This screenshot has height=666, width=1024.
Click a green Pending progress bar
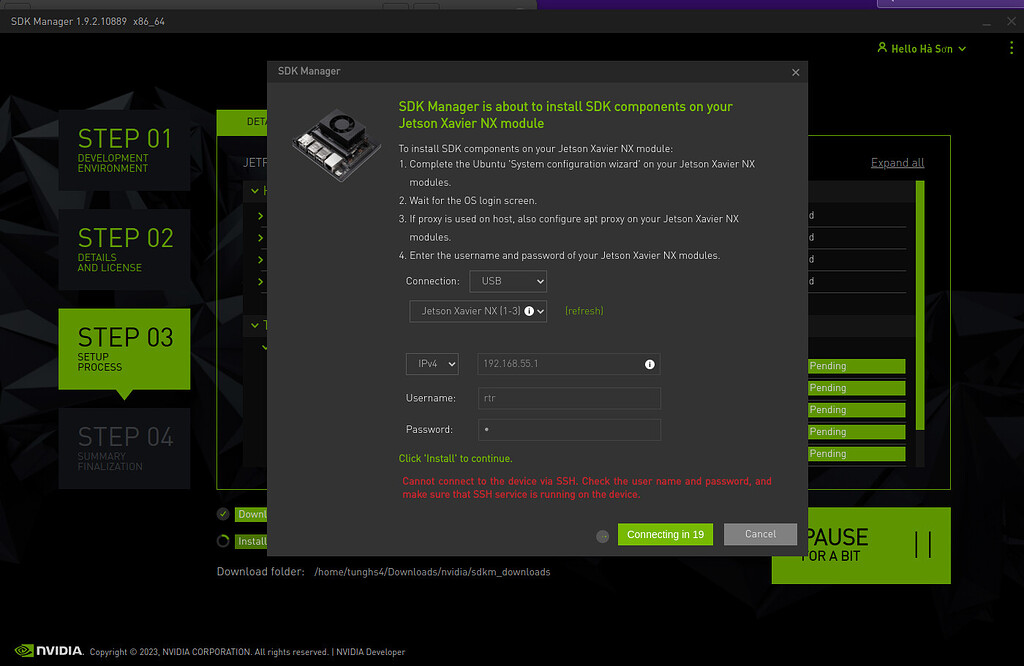(856, 365)
